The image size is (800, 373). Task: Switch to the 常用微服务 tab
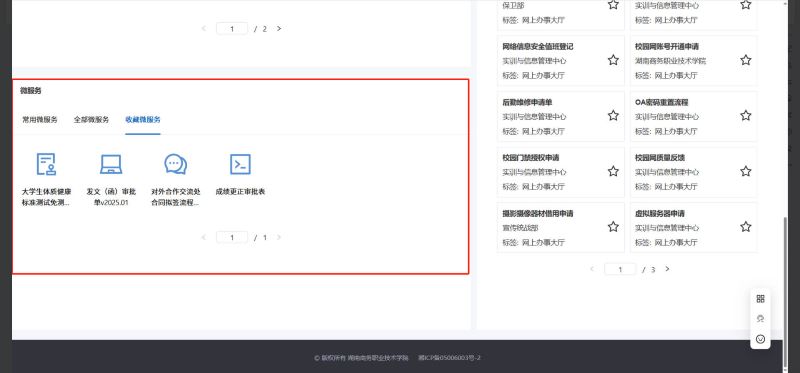[40, 120]
